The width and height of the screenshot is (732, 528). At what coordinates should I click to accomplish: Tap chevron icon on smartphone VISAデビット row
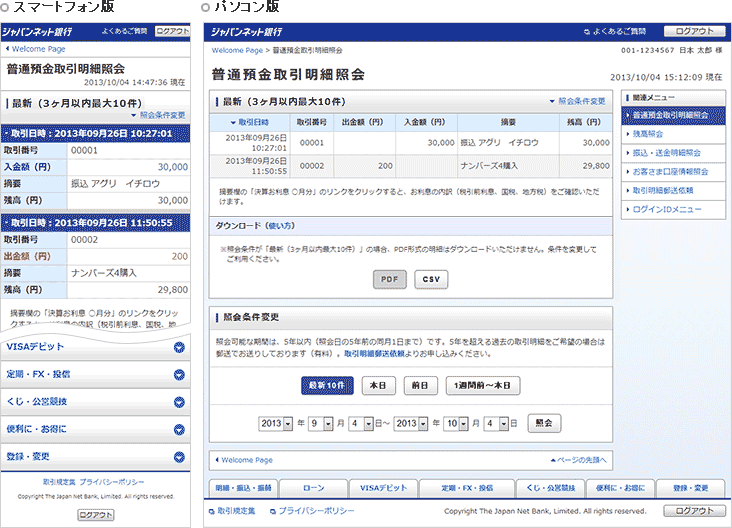click(x=179, y=348)
